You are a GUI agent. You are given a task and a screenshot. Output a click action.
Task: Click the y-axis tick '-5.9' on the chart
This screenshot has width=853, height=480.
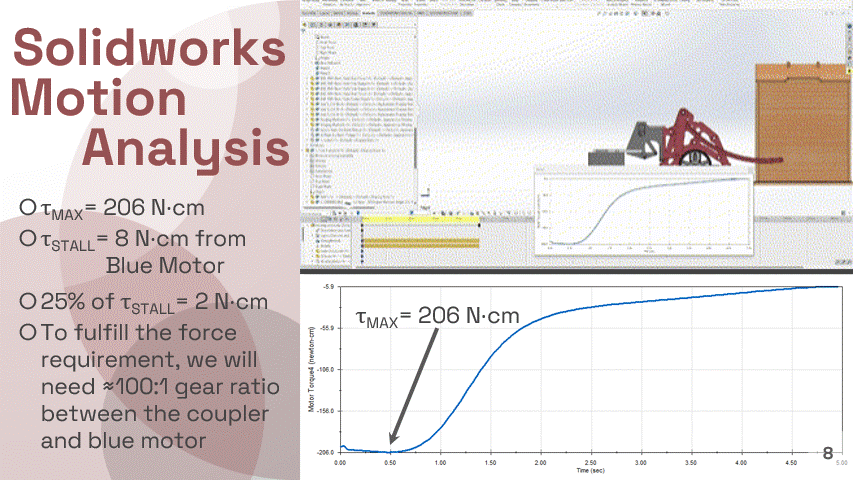click(x=329, y=287)
